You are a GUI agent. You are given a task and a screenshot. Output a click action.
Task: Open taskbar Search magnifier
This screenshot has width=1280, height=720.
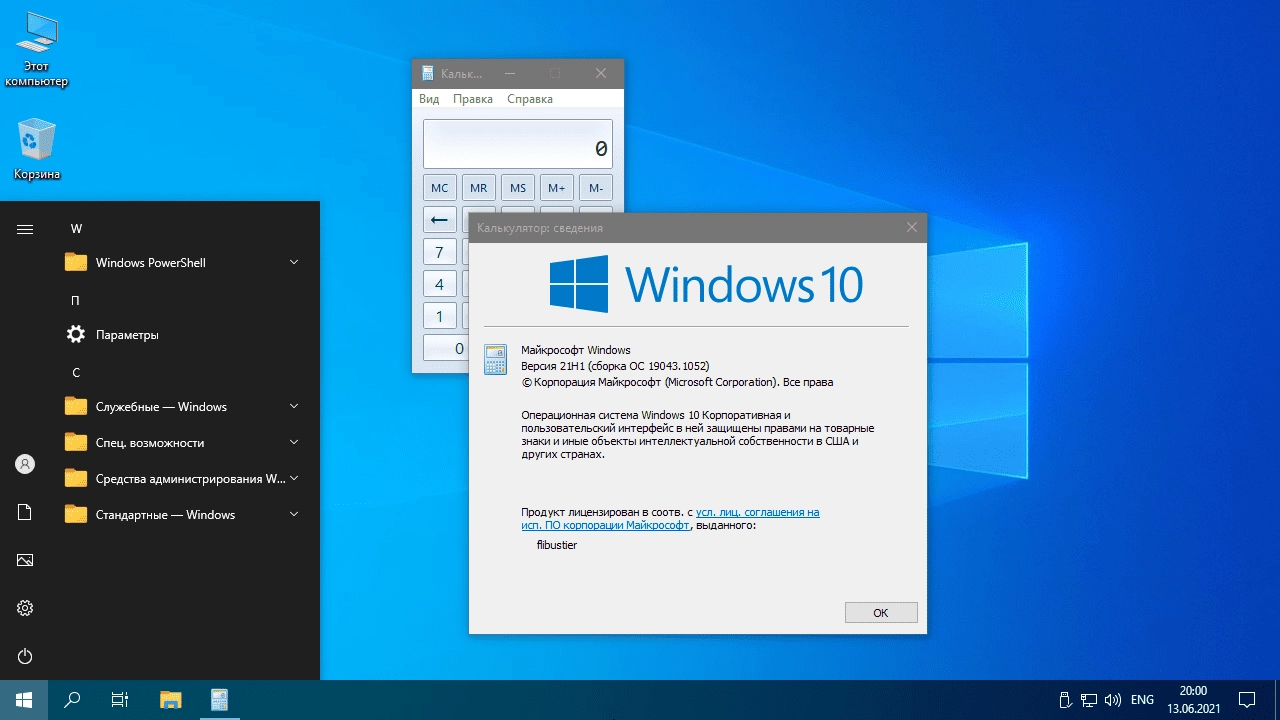pyautogui.click(x=72, y=699)
